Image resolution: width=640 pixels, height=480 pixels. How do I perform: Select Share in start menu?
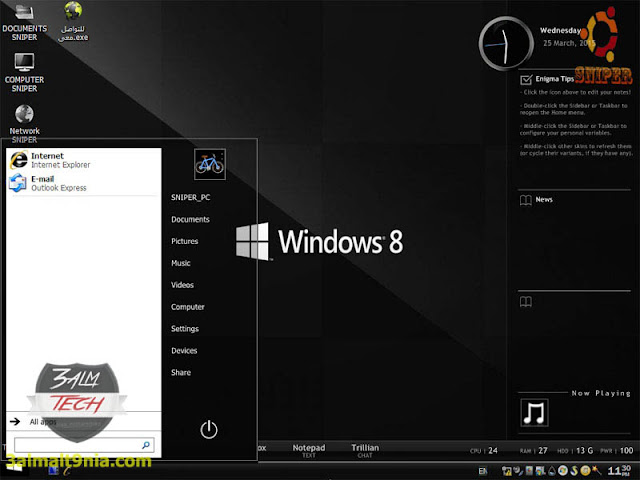pos(181,373)
